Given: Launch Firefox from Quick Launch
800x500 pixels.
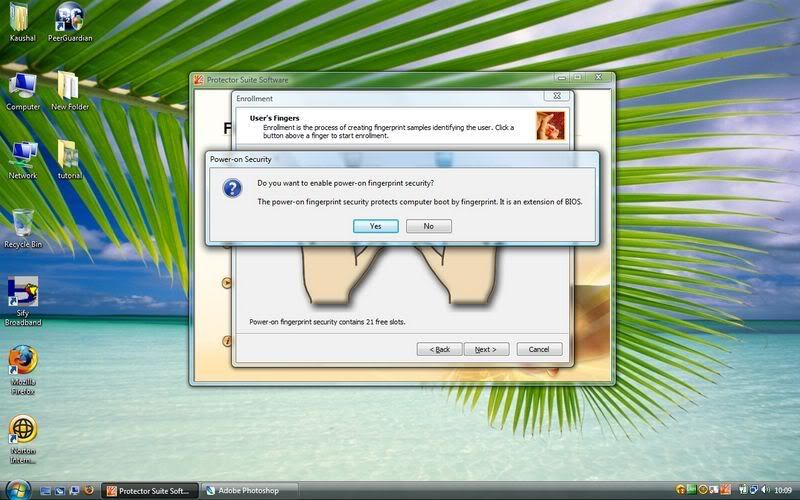Looking at the screenshot, I should click(89, 491).
